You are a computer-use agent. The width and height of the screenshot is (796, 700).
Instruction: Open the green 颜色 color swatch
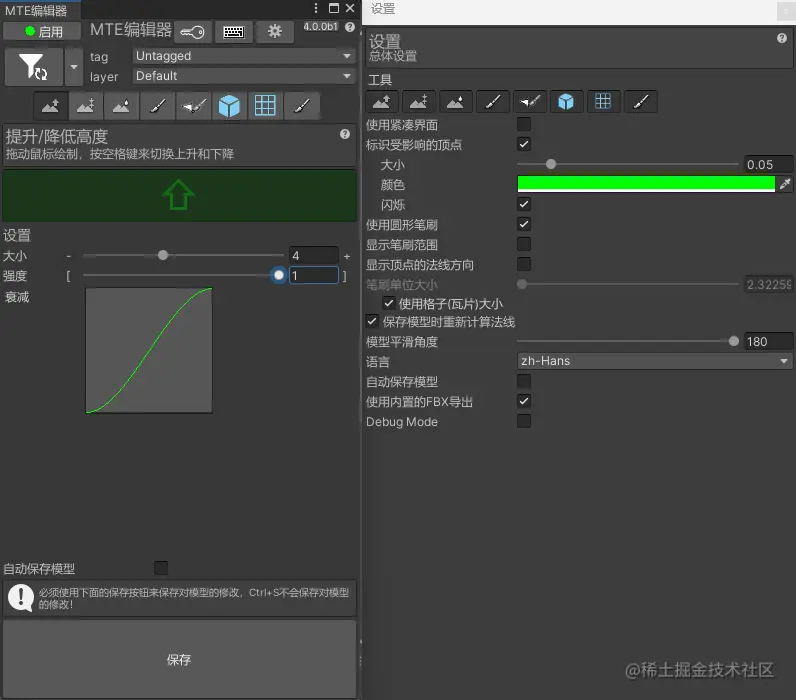click(646, 184)
